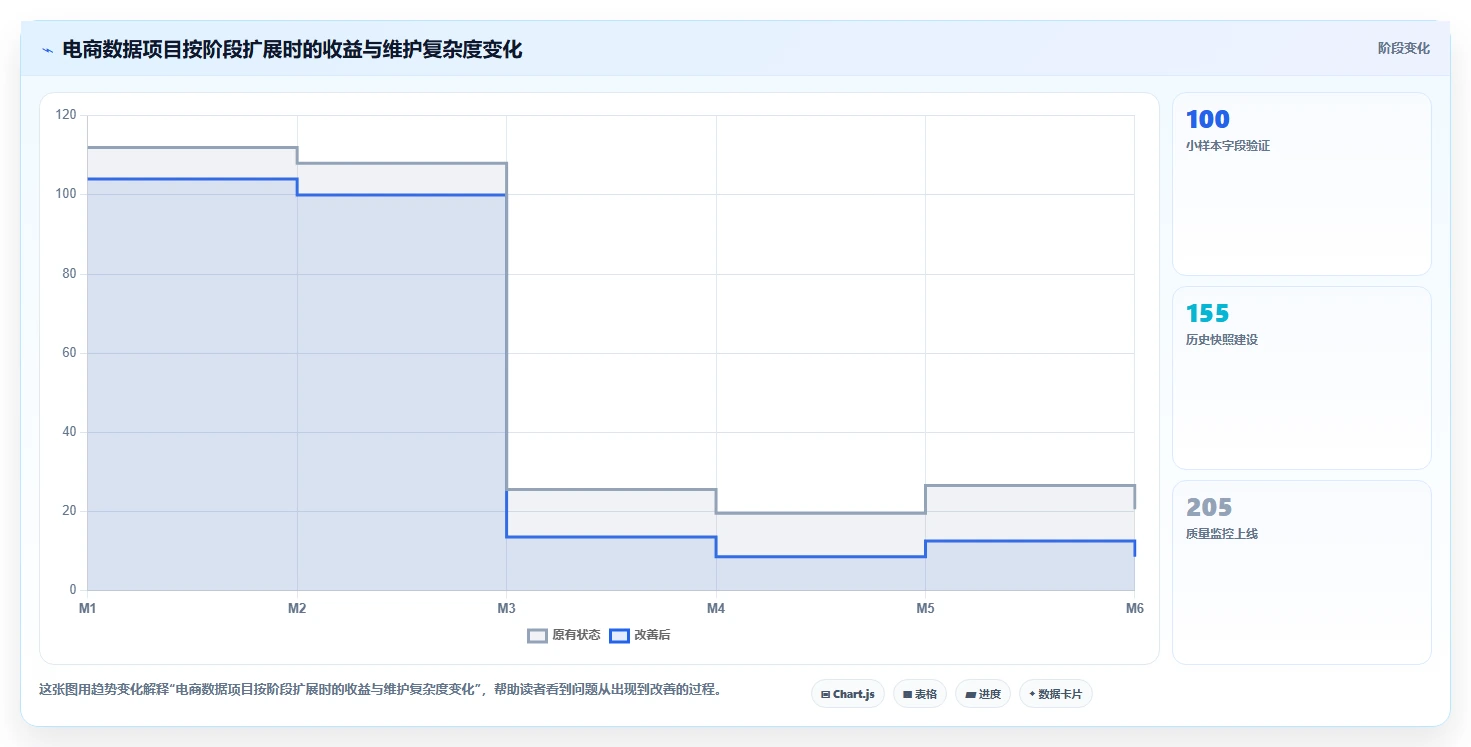
Task: Click the M3 x-axis label
Action: [506, 608]
